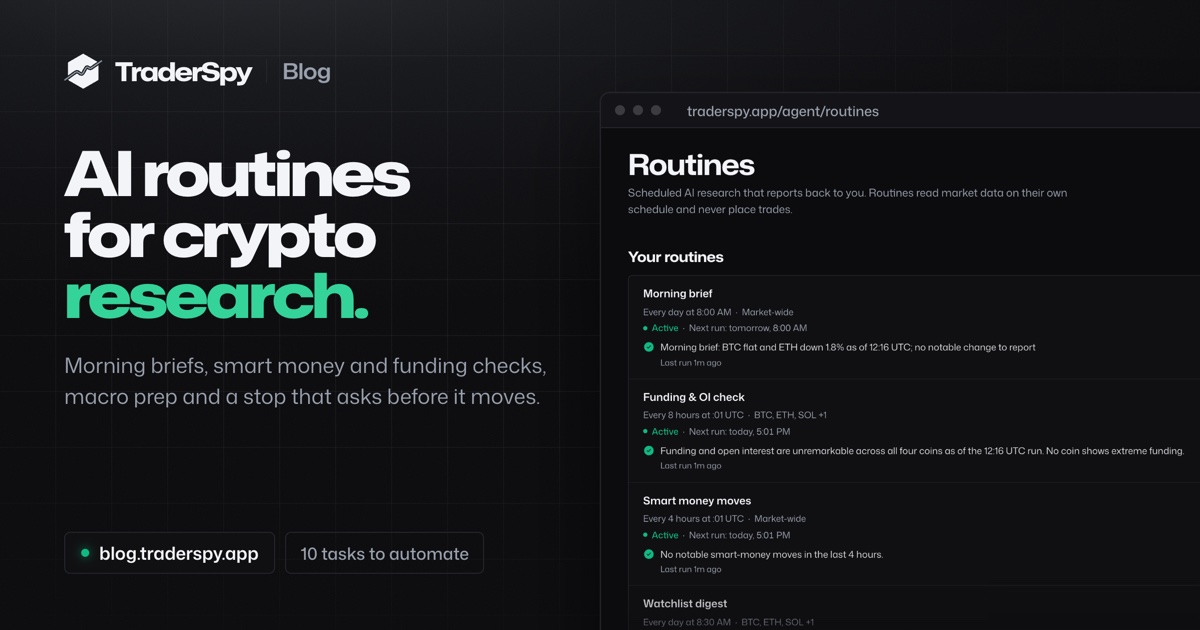
Task: Click the "Morning brief: BTC flat" result text
Action: pos(848,347)
